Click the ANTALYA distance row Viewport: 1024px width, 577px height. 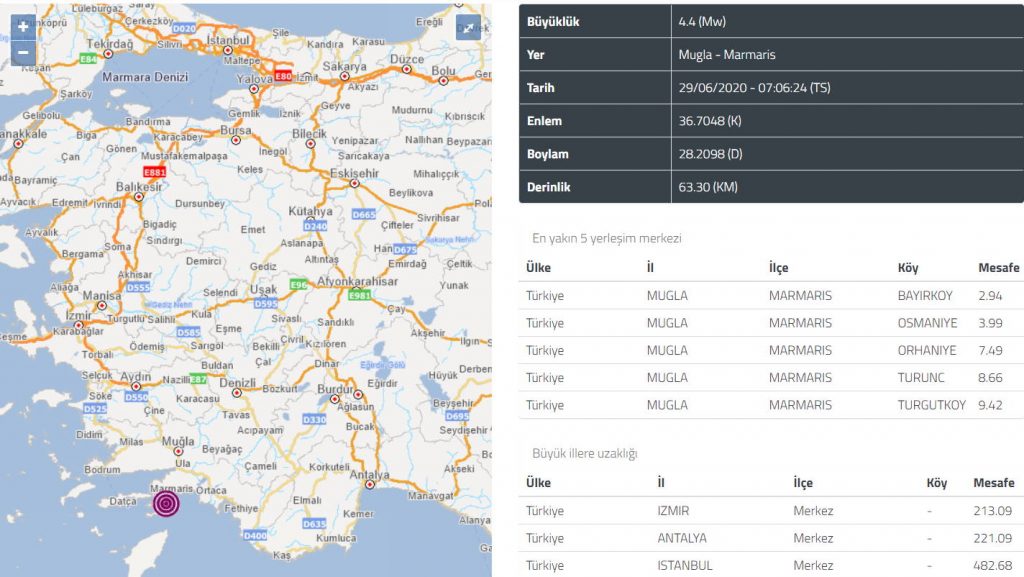point(771,538)
